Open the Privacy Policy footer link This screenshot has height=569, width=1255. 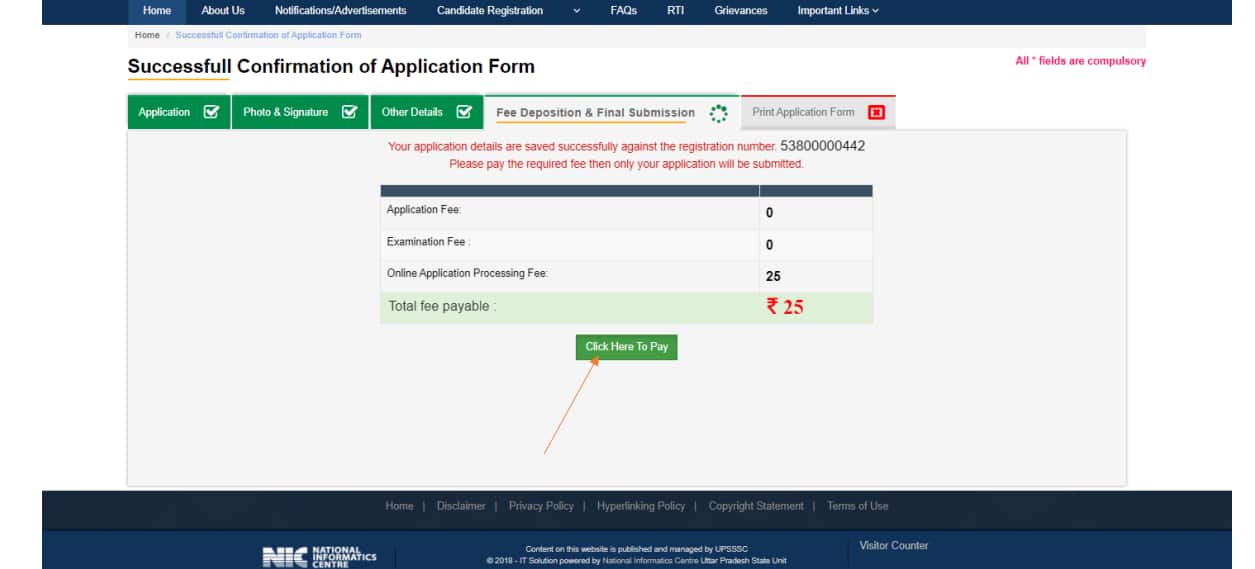click(541, 506)
